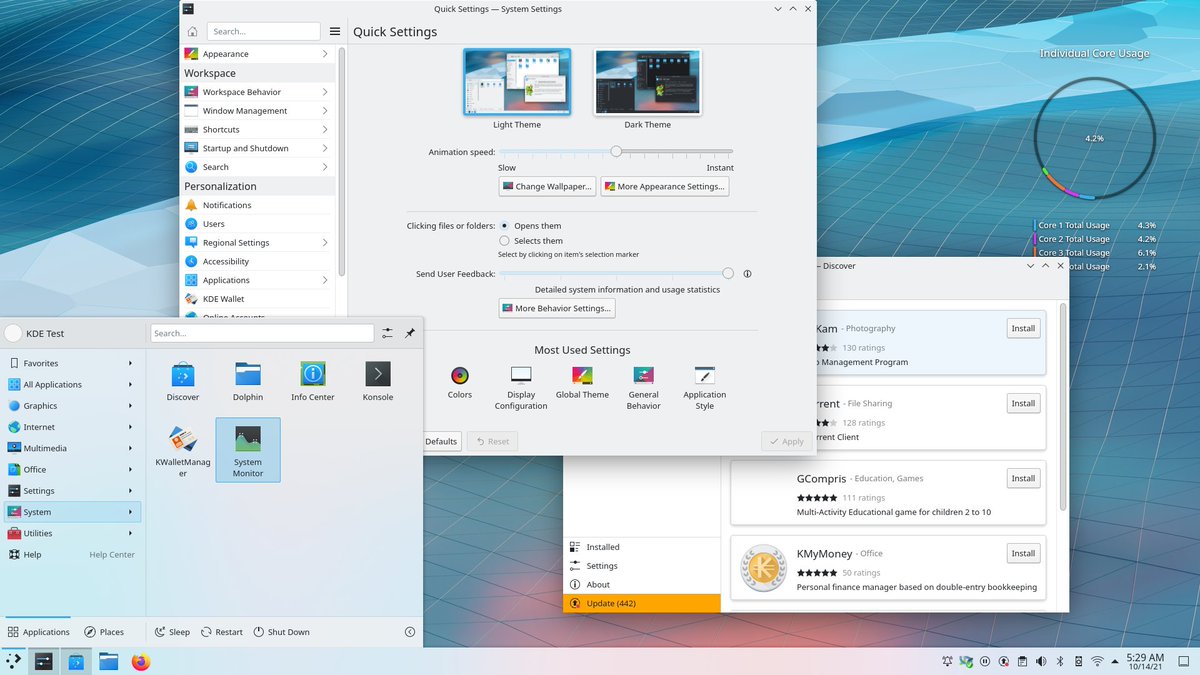Select the 'Selects them' radio button

click(x=505, y=240)
